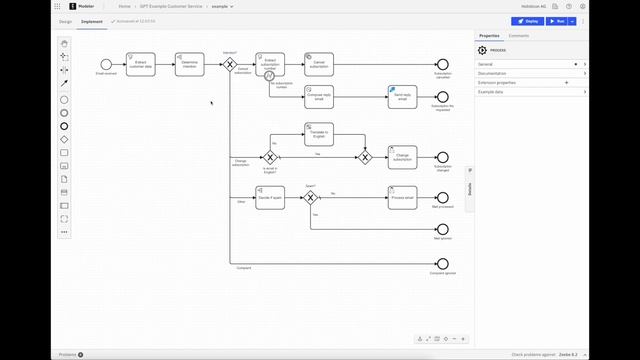Toggle the Details side panel handle
The width and height of the screenshot is (640, 360).
point(470,189)
